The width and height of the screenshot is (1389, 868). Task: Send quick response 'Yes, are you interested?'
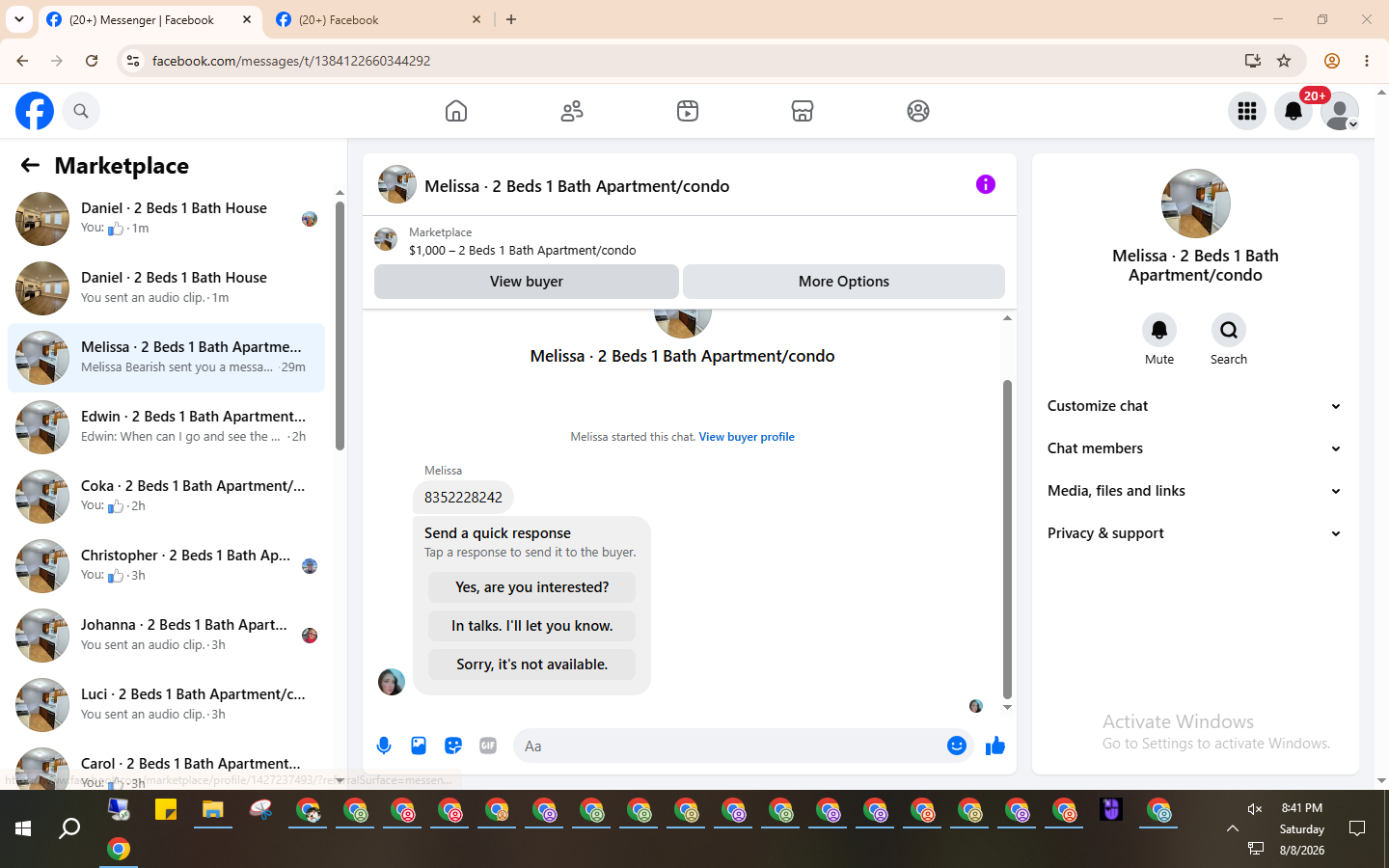click(x=532, y=587)
